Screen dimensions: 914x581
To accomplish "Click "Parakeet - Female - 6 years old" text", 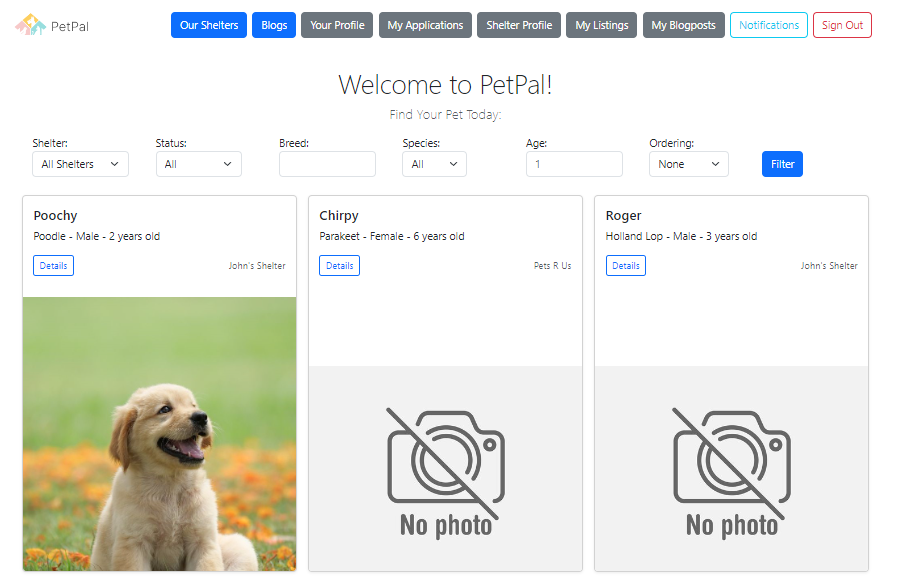I will (392, 237).
